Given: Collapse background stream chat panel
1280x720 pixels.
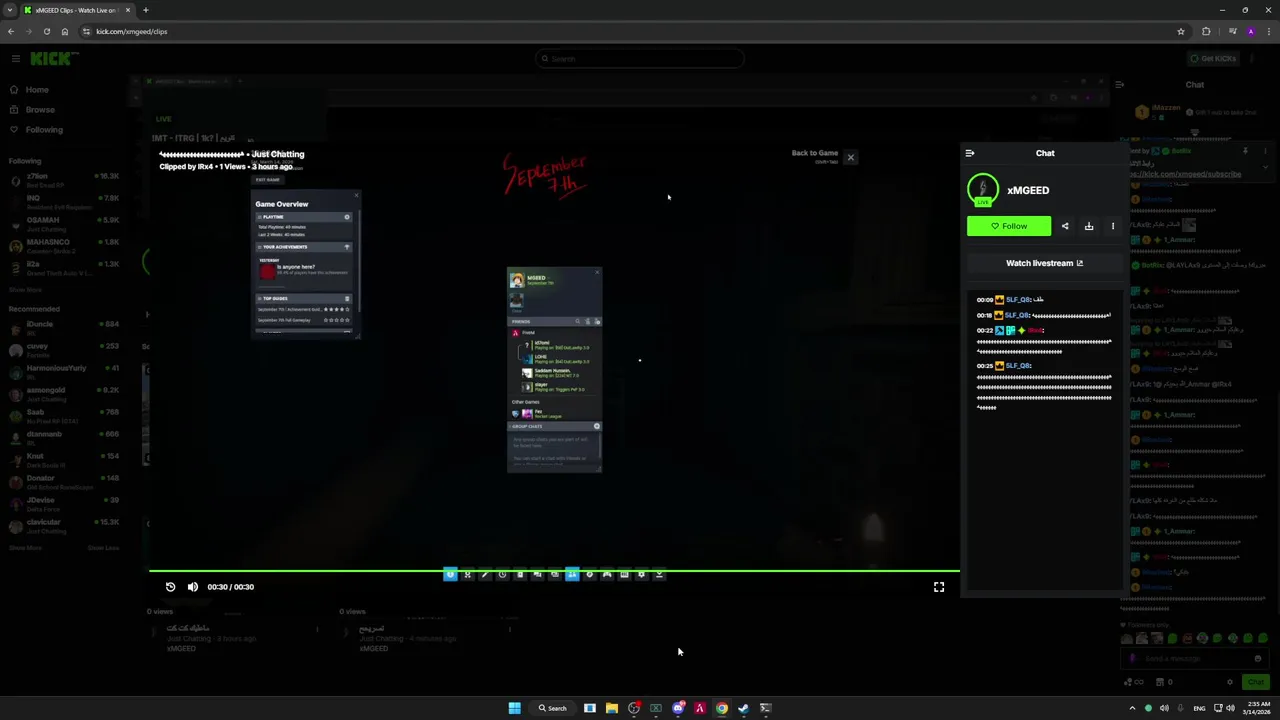Looking at the screenshot, I should coord(1120,85).
